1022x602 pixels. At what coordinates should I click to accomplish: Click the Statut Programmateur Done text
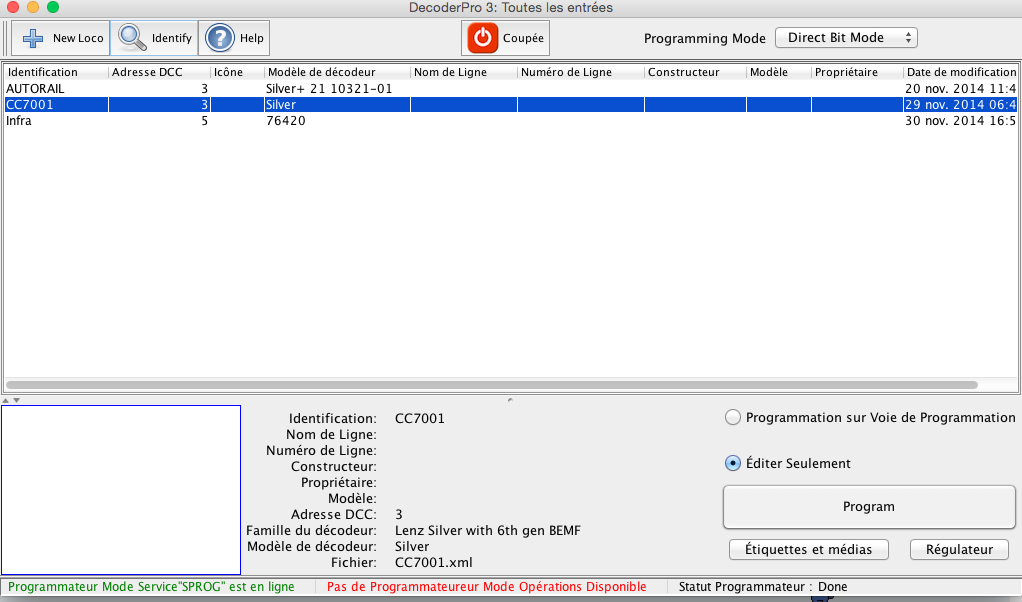(763, 586)
